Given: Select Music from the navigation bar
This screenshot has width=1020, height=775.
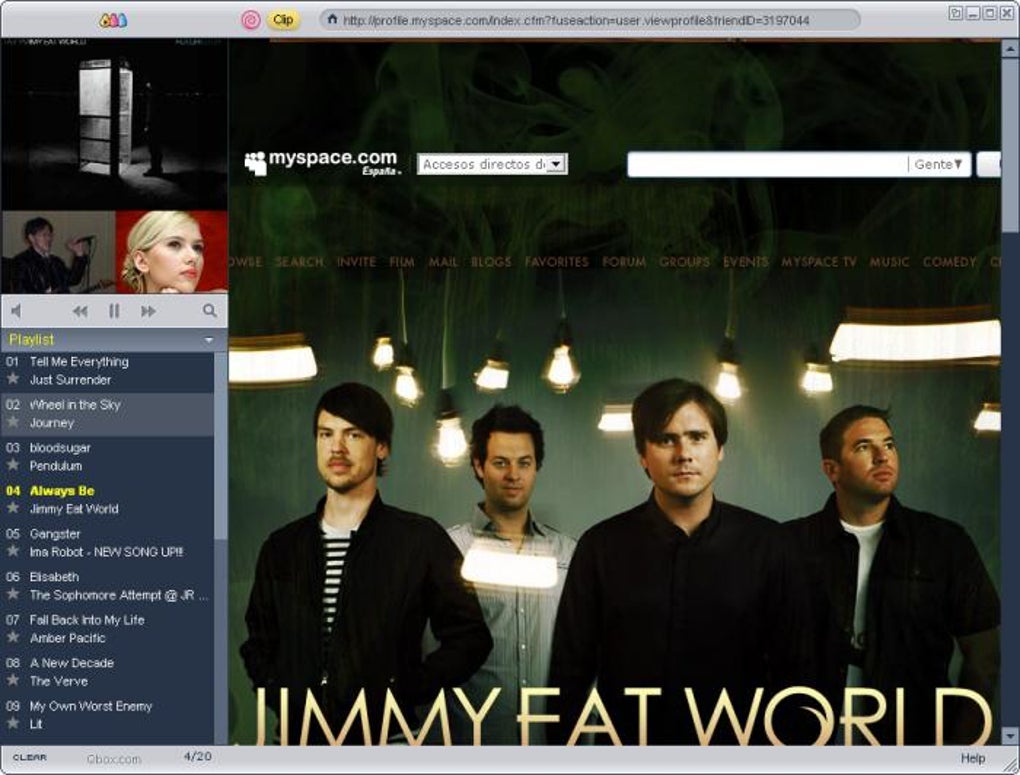Looking at the screenshot, I should 889,261.
